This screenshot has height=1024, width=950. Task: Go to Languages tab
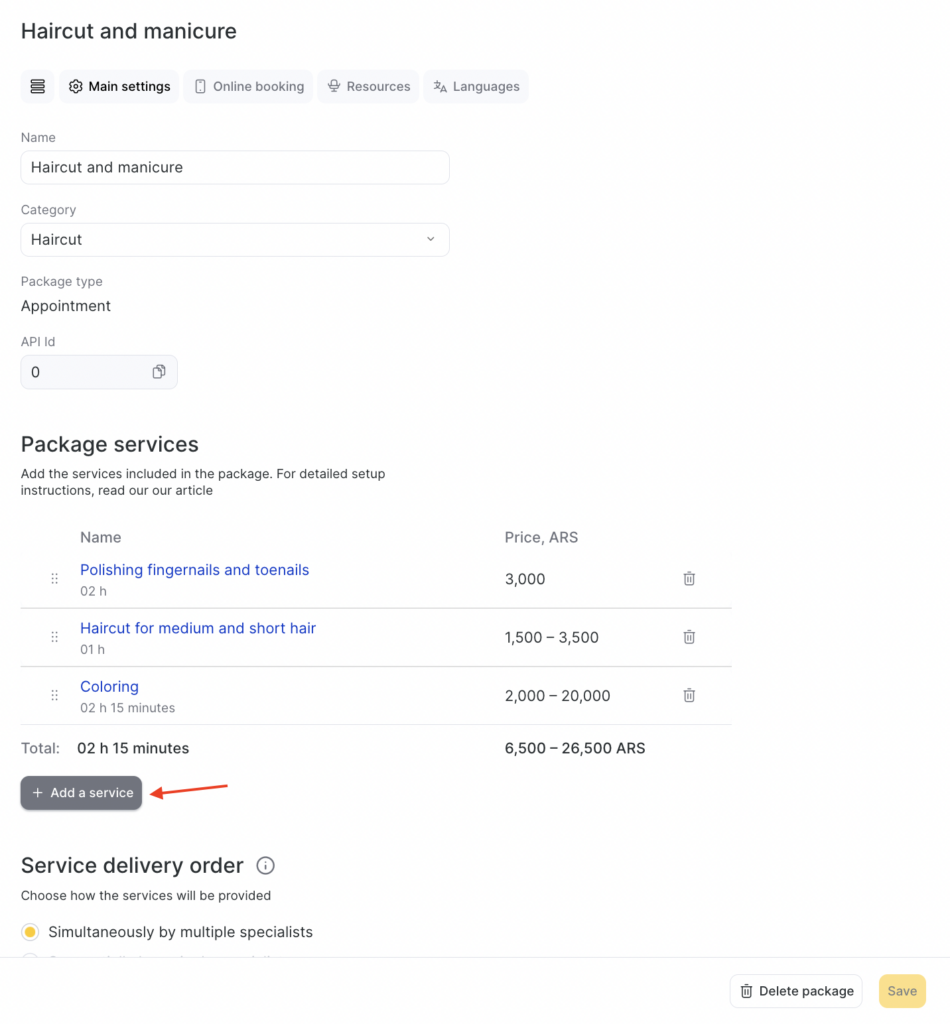pyautogui.click(x=476, y=87)
